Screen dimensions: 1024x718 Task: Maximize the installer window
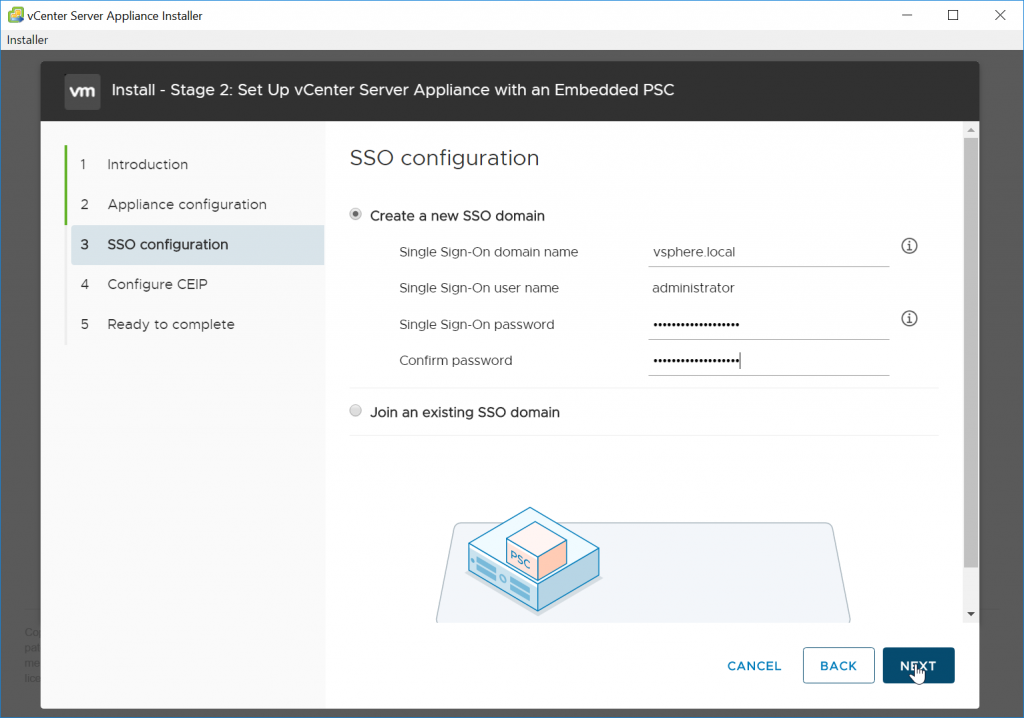point(953,15)
